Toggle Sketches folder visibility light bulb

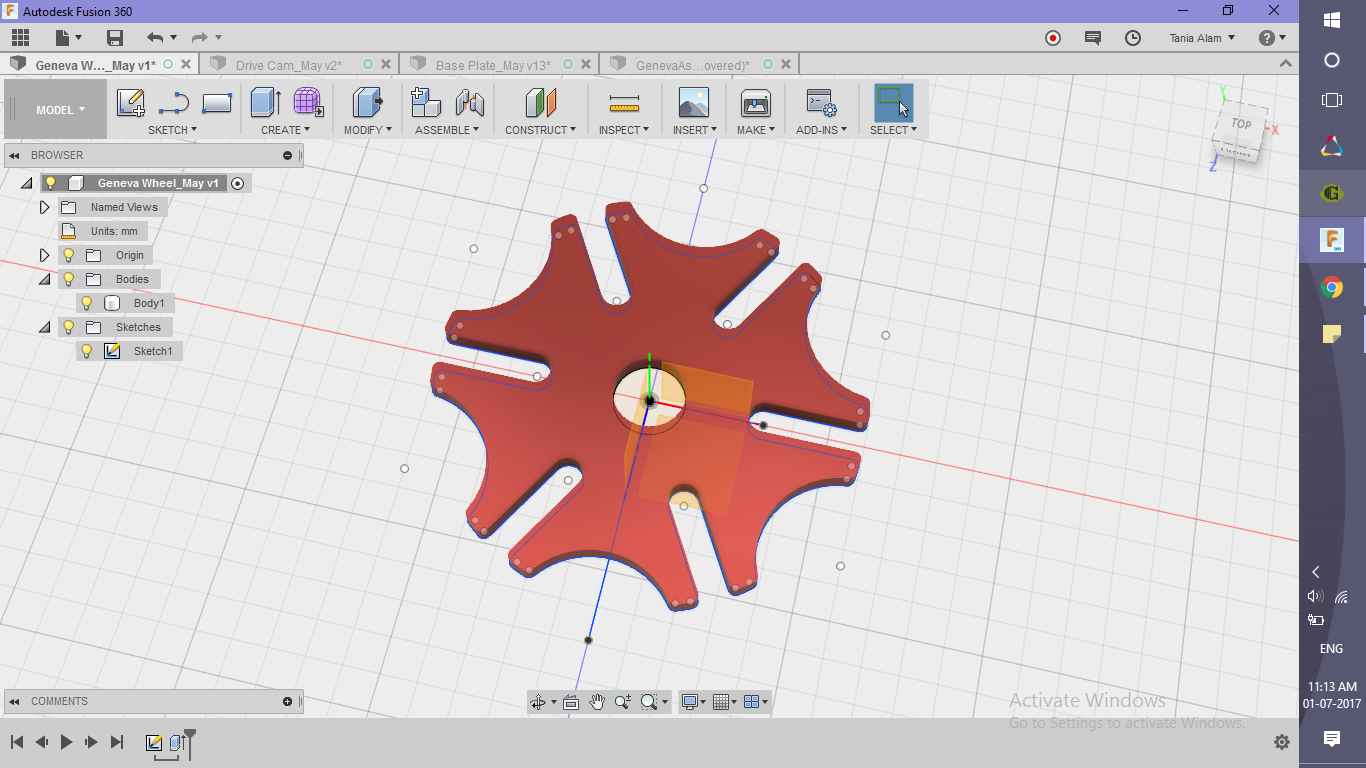pos(68,327)
